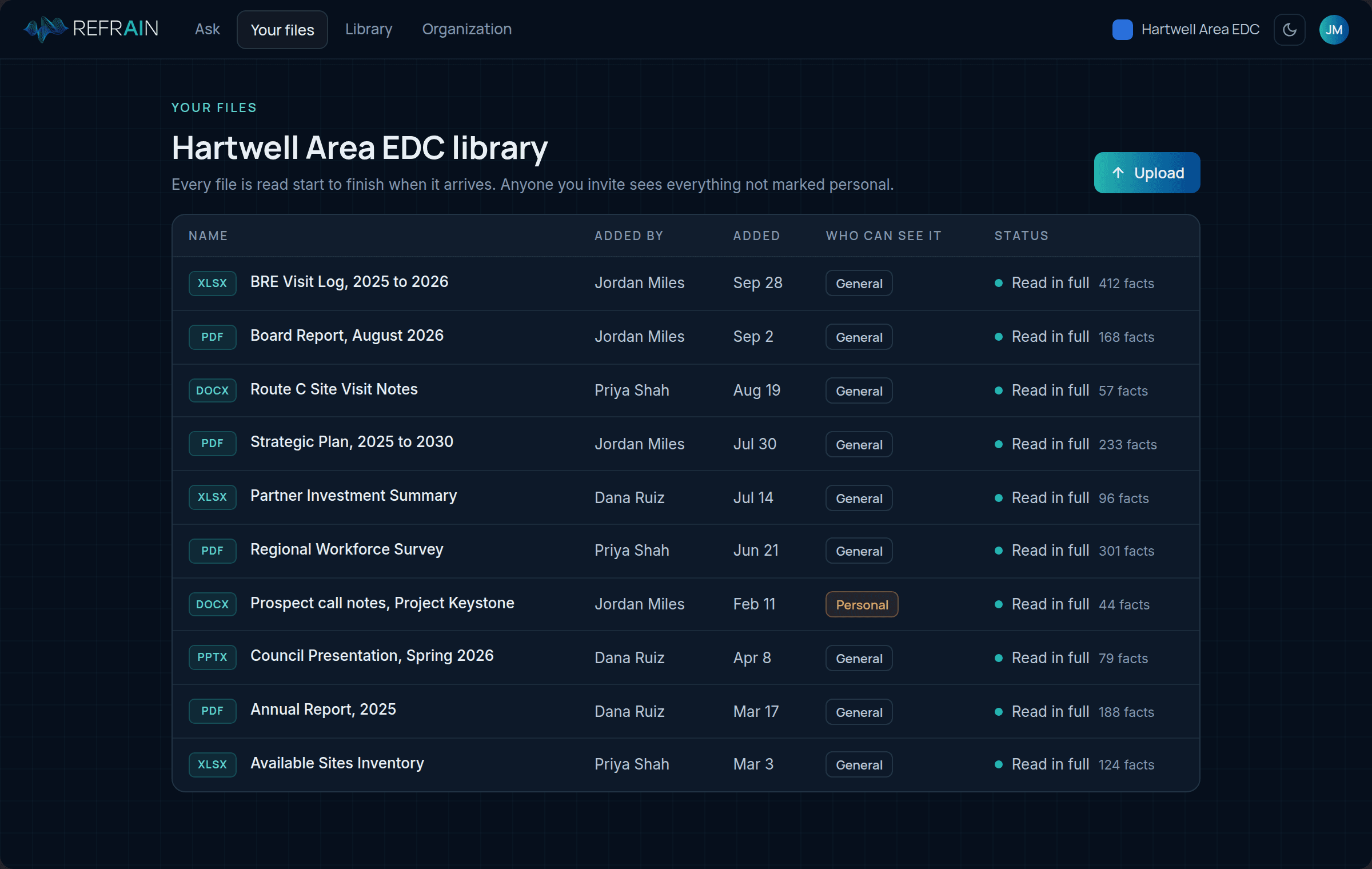This screenshot has width=1372, height=869.
Task: Open the Library tab
Action: pos(369,29)
